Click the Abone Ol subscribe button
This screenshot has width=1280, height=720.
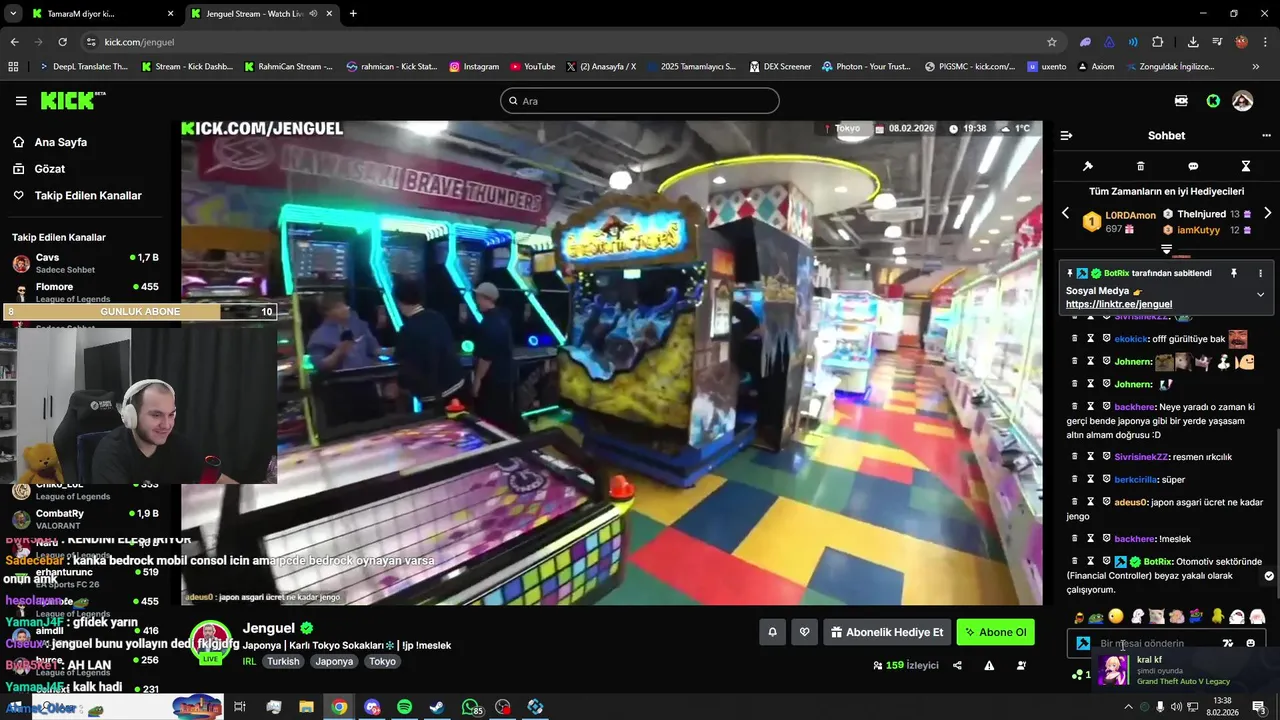(995, 632)
